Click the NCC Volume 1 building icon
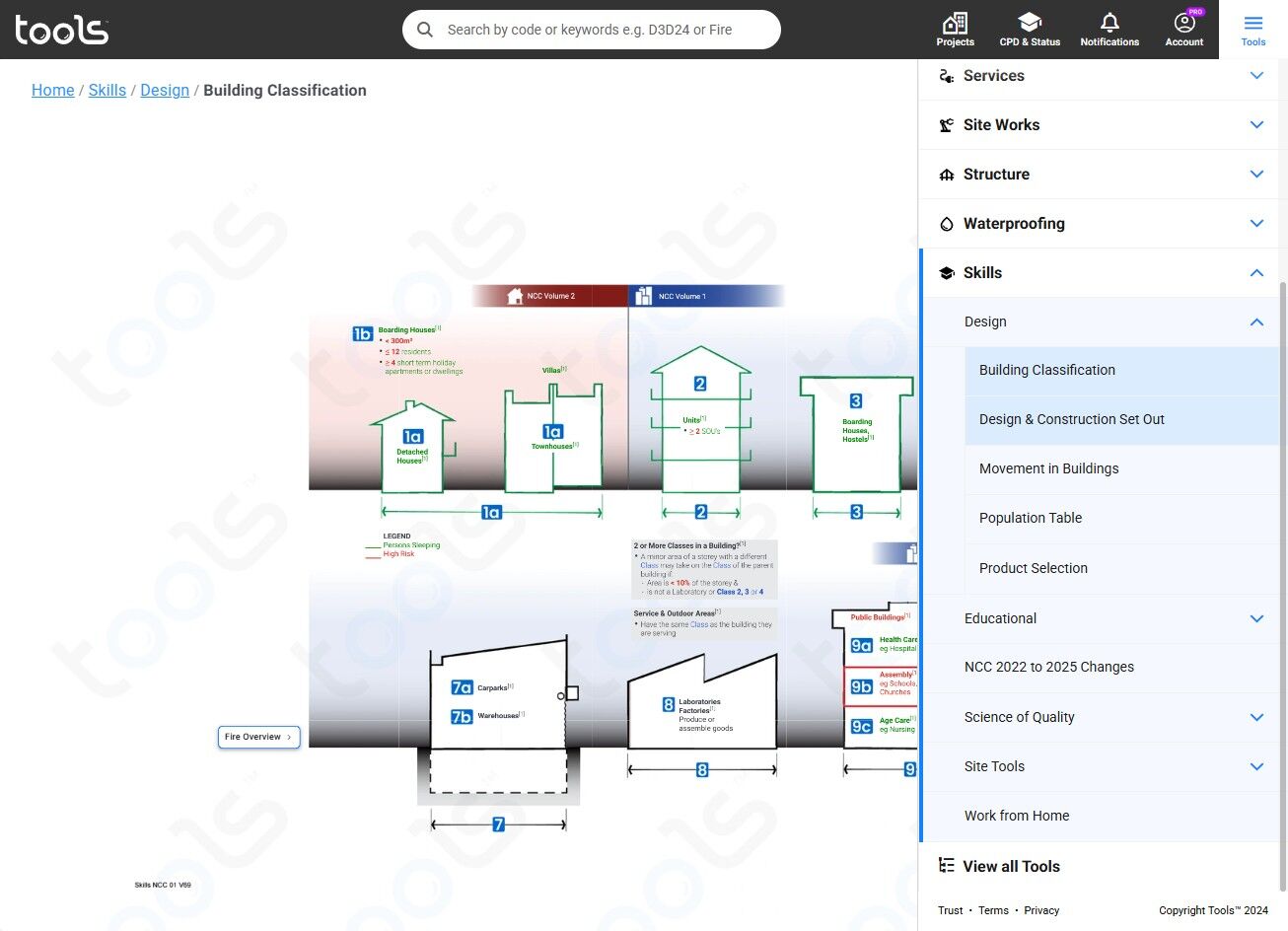 pyautogui.click(x=644, y=296)
